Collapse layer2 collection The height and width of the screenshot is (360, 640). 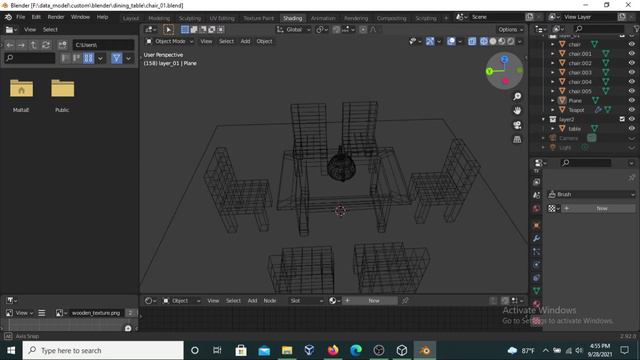(x=543, y=119)
